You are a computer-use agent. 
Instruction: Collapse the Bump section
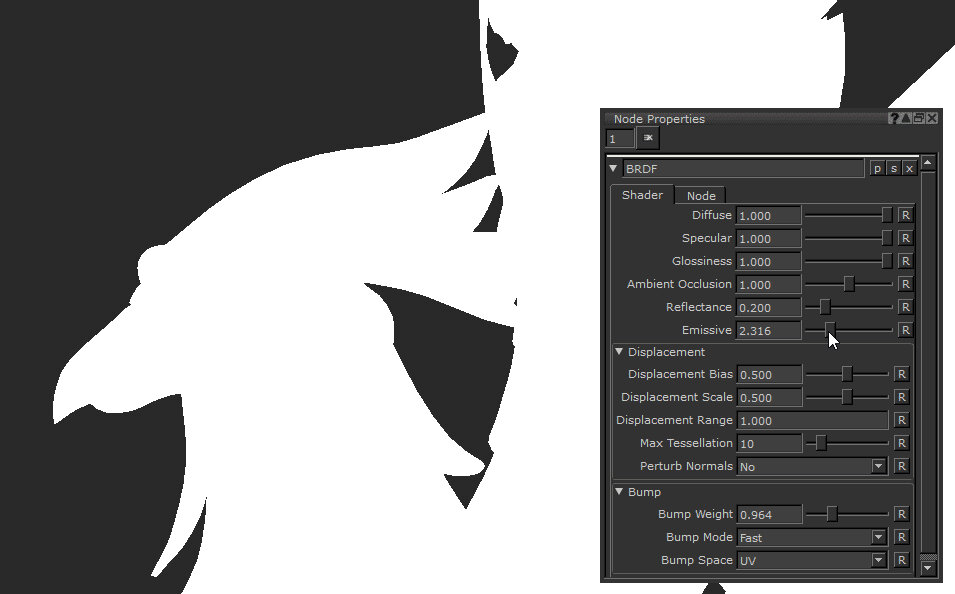[618, 491]
